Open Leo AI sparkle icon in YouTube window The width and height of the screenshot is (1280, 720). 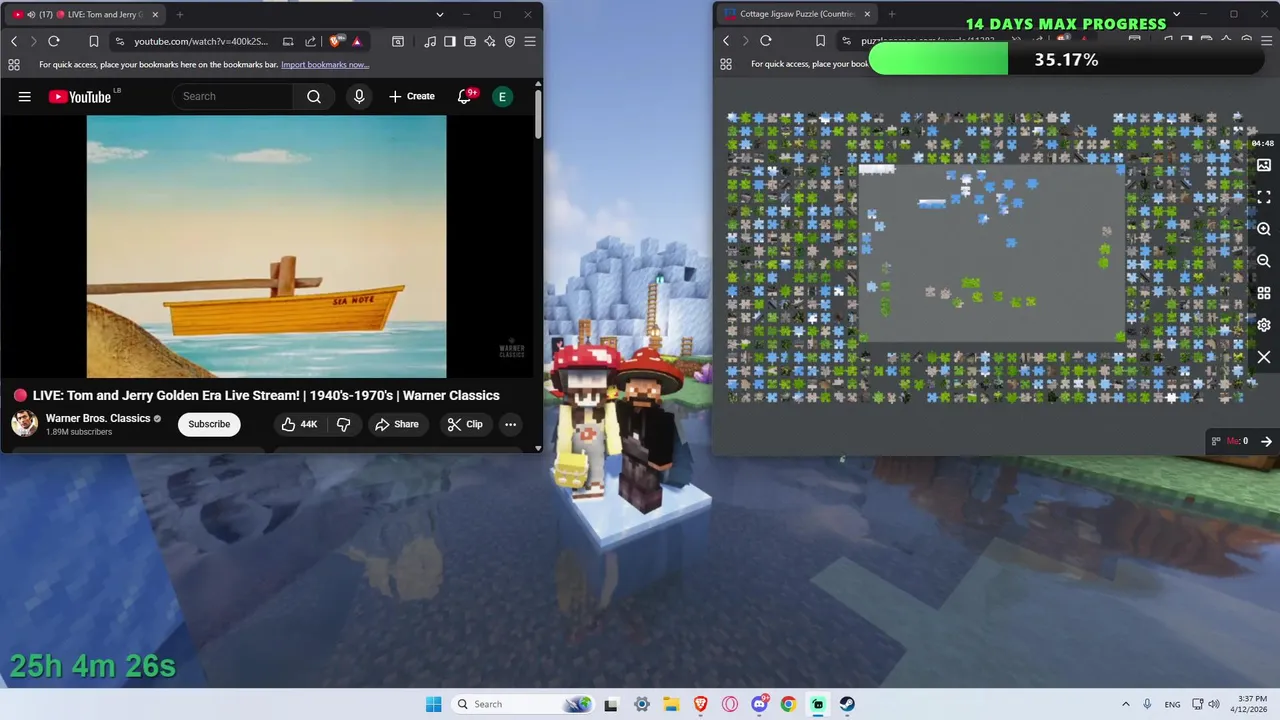pyautogui.click(x=490, y=41)
